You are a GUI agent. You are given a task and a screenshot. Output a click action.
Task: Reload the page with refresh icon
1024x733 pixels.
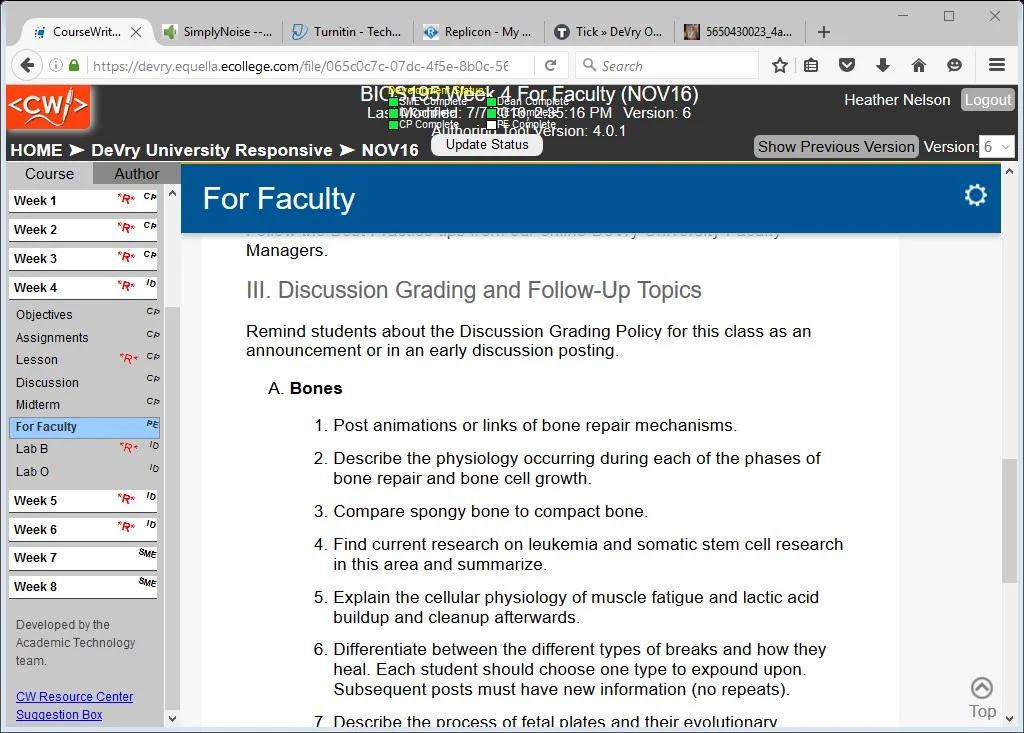point(551,65)
